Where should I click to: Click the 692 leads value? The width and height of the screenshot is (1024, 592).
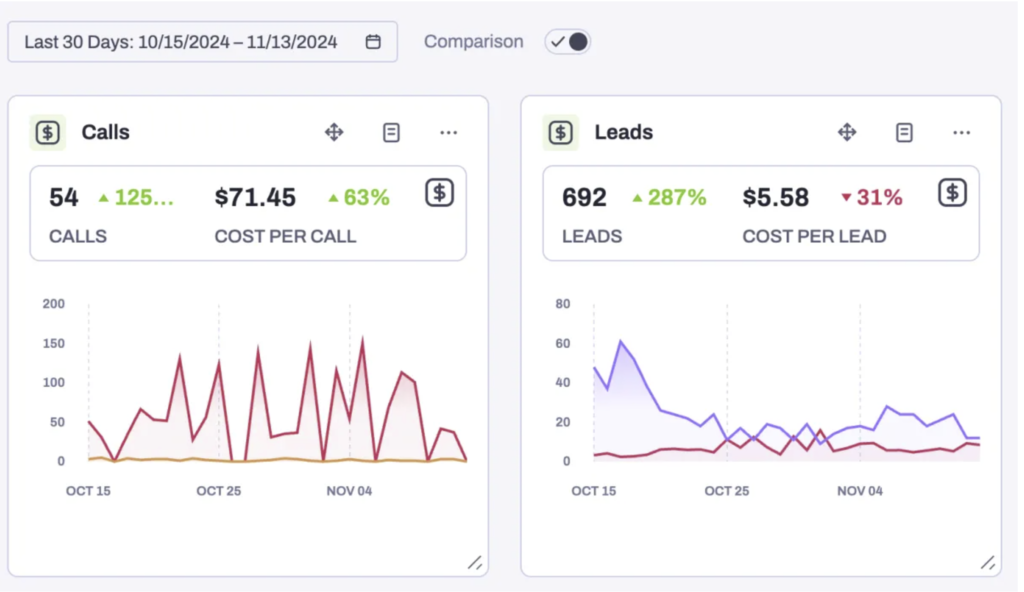[584, 197]
